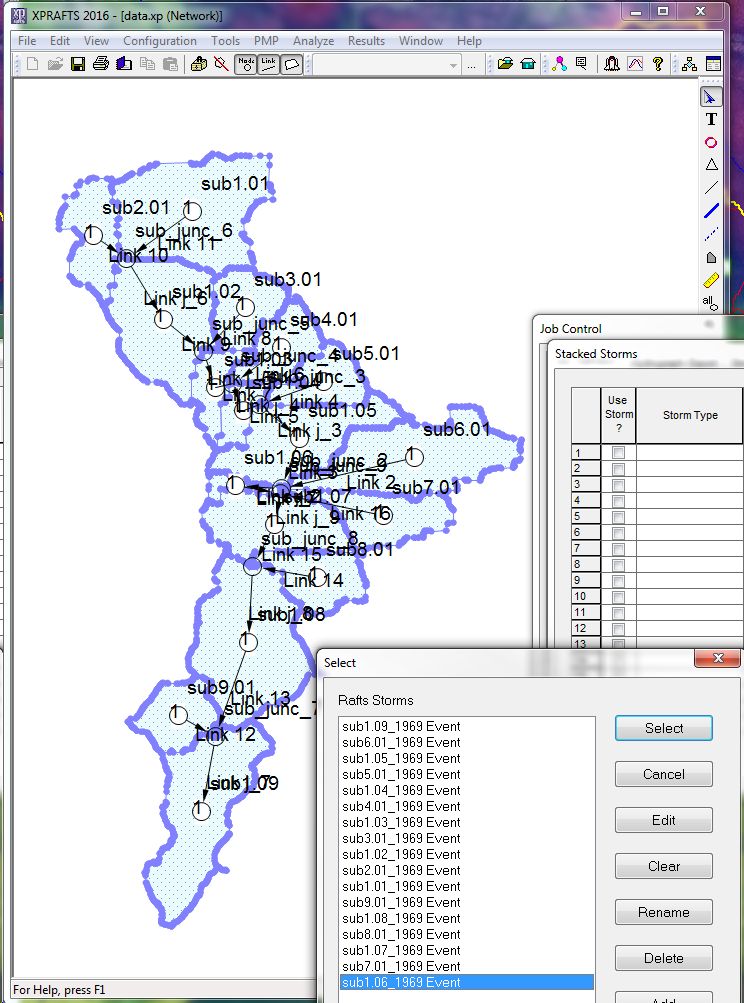Image resolution: width=744 pixels, height=1003 pixels.
Task: Select the Text tool
Action: pos(711,119)
